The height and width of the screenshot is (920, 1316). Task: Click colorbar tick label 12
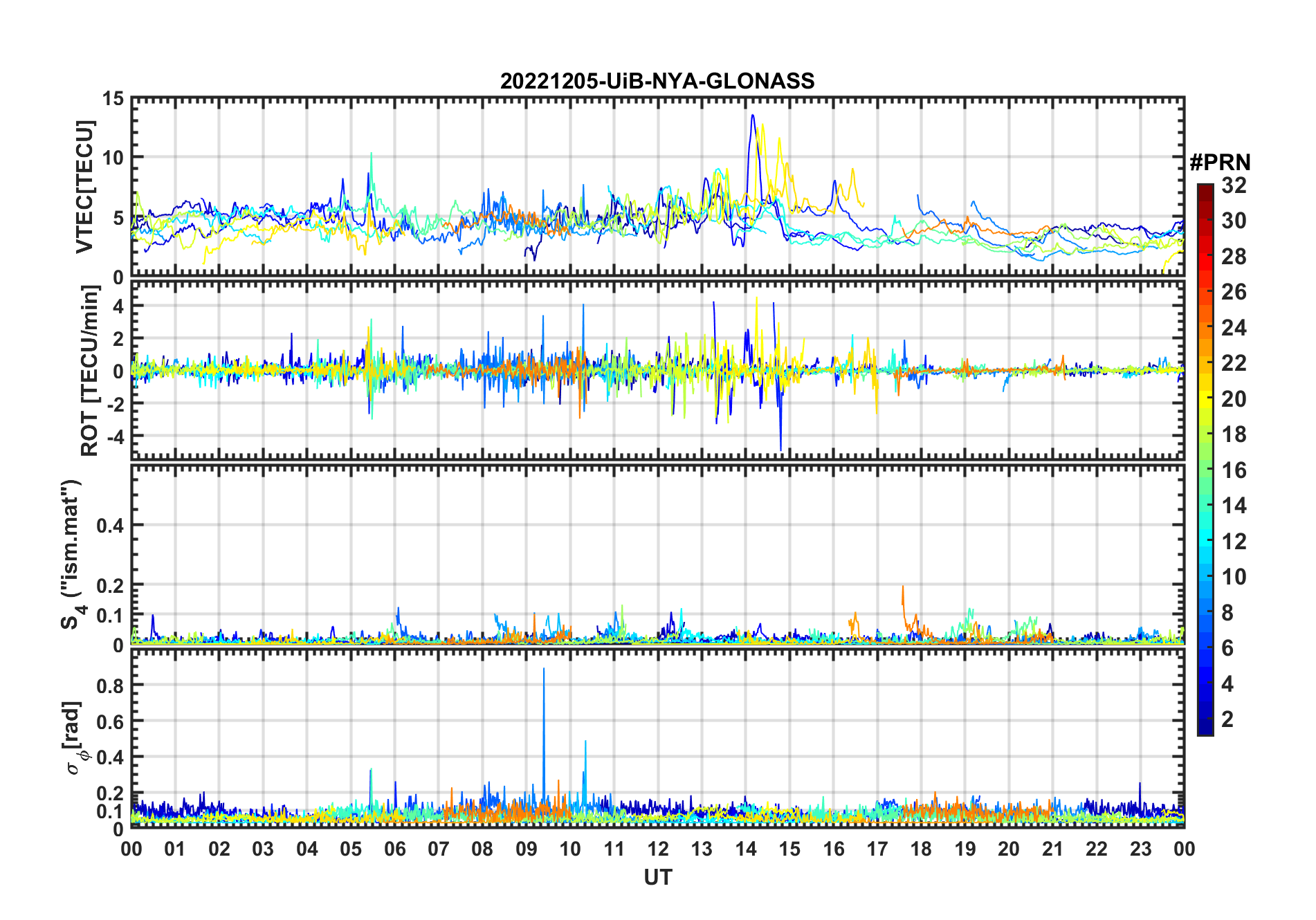click(1234, 542)
